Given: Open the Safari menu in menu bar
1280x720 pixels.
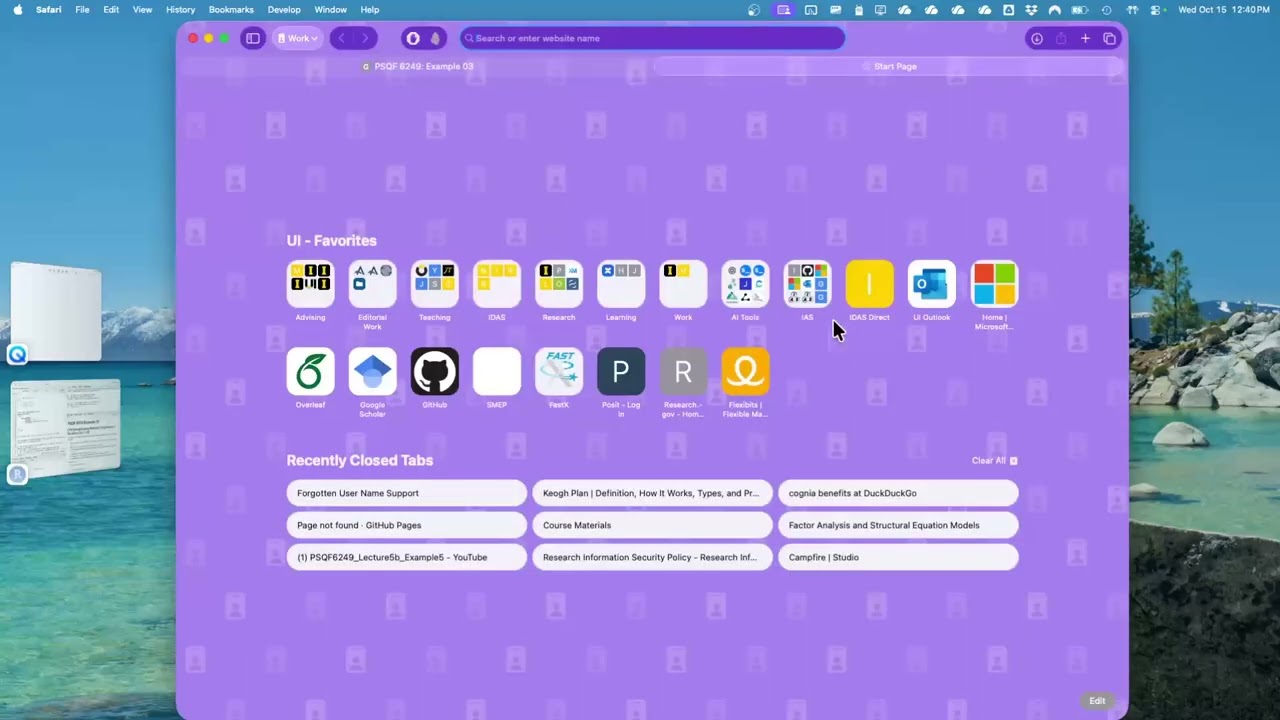Looking at the screenshot, I should tap(49, 10).
